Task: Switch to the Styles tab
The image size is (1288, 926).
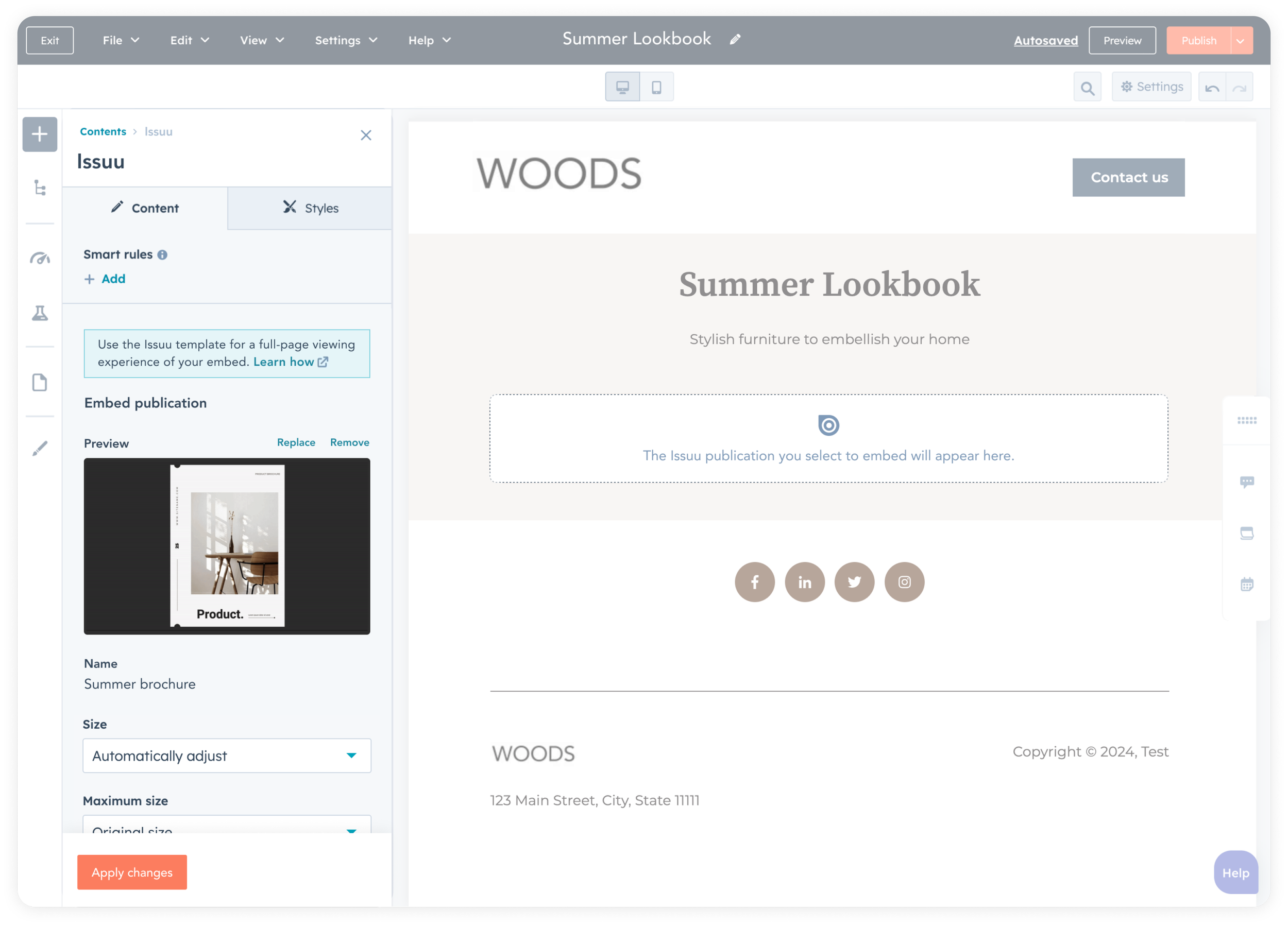Action: pyautogui.click(x=310, y=209)
